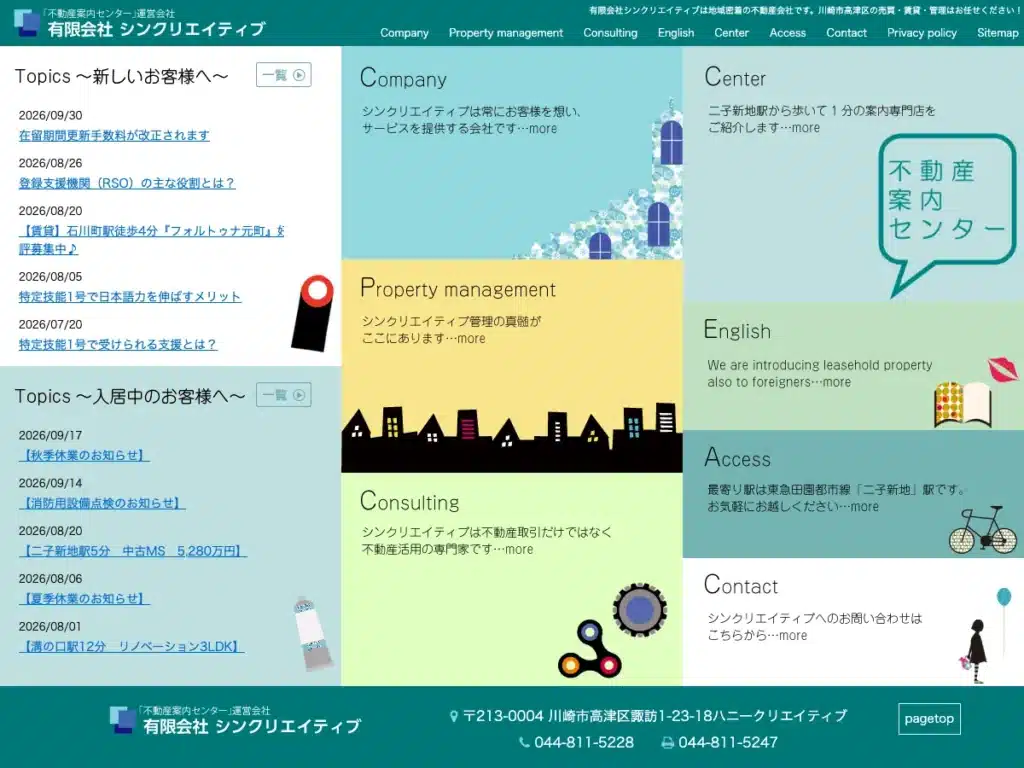Click the 2026/09/30 date text
Image resolution: width=1024 pixels, height=768 pixels.
[x=50, y=116]
